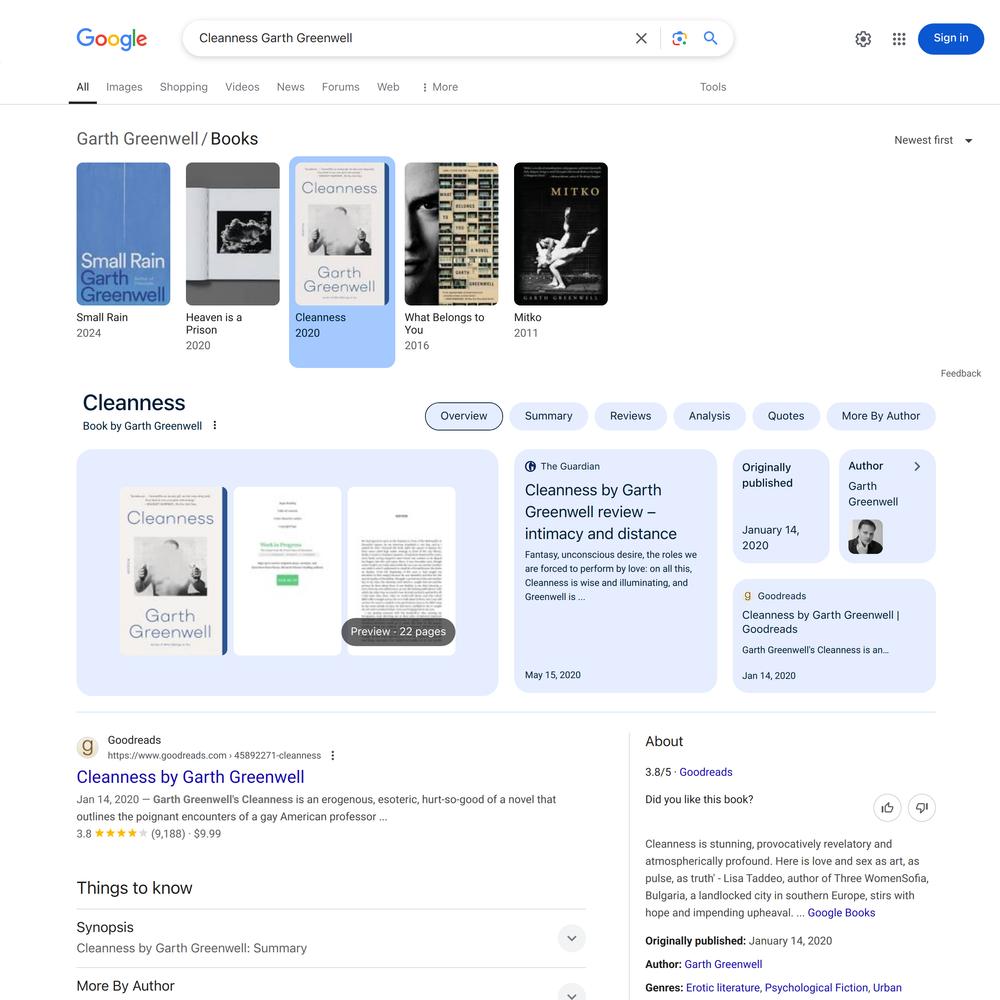Open the Newest first sort dropdown
The image size is (1000, 1000).
933,140
